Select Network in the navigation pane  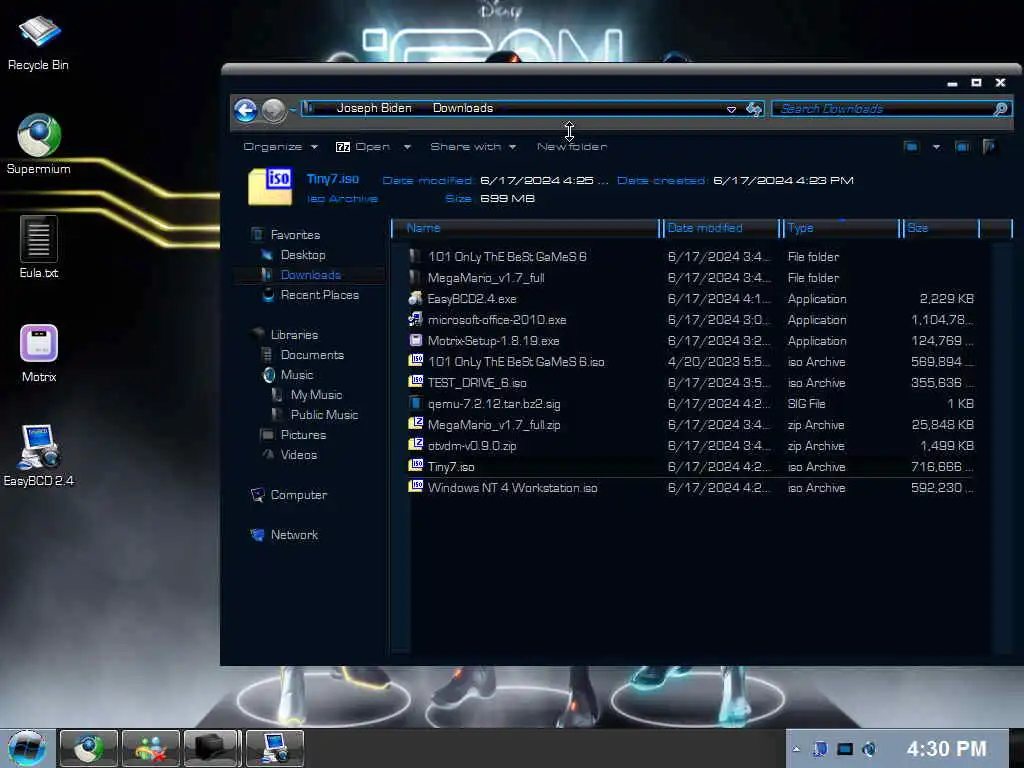coord(294,534)
